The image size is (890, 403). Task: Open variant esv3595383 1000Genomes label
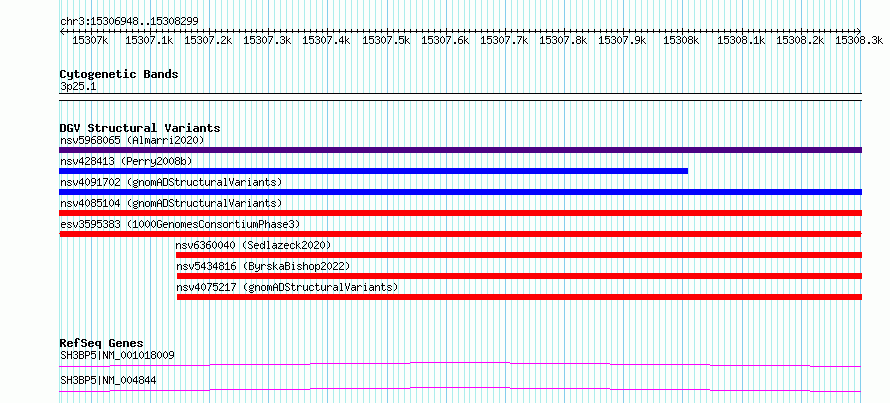pos(180,224)
